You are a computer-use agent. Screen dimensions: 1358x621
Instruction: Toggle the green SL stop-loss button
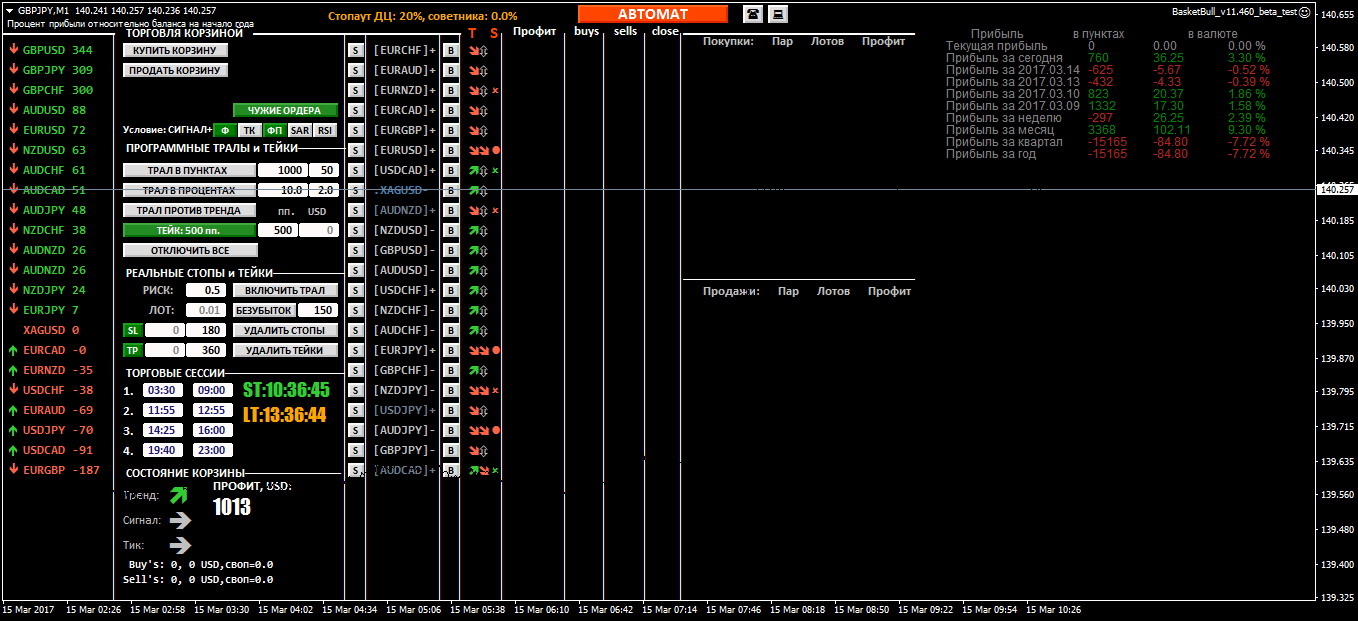[x=132, y=330]
